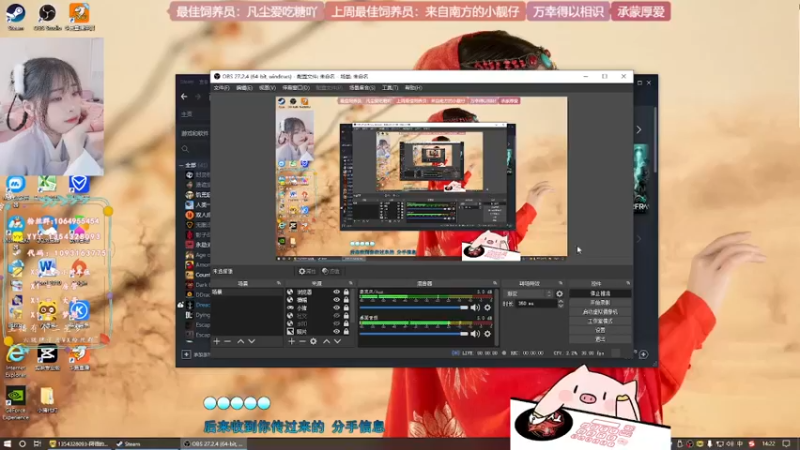The image size is (800, 450).
Task: Click the 属性 properties button above Sources
Action: click(307, 271)
